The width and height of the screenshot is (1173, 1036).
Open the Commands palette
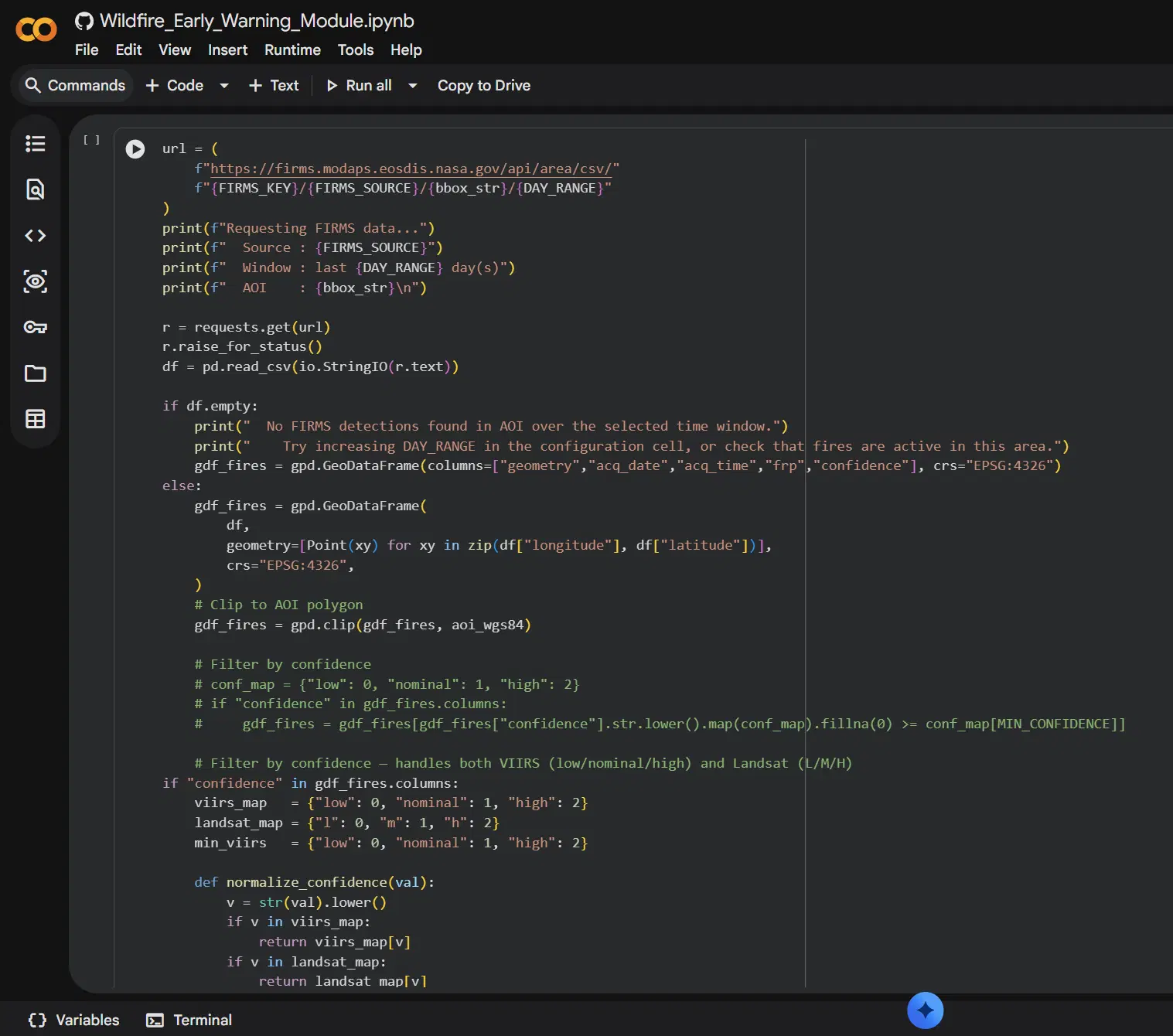pos(75,85)
